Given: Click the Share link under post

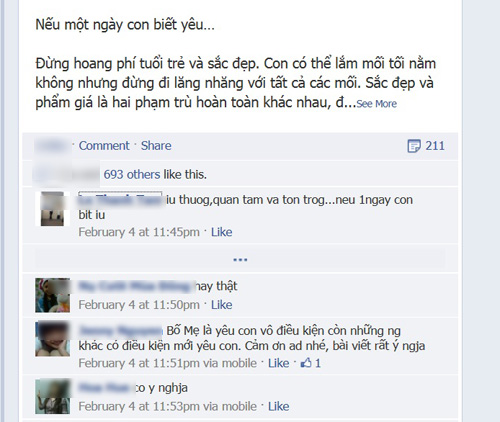Looking at the screenshot, I should click(x=156, y=146).
